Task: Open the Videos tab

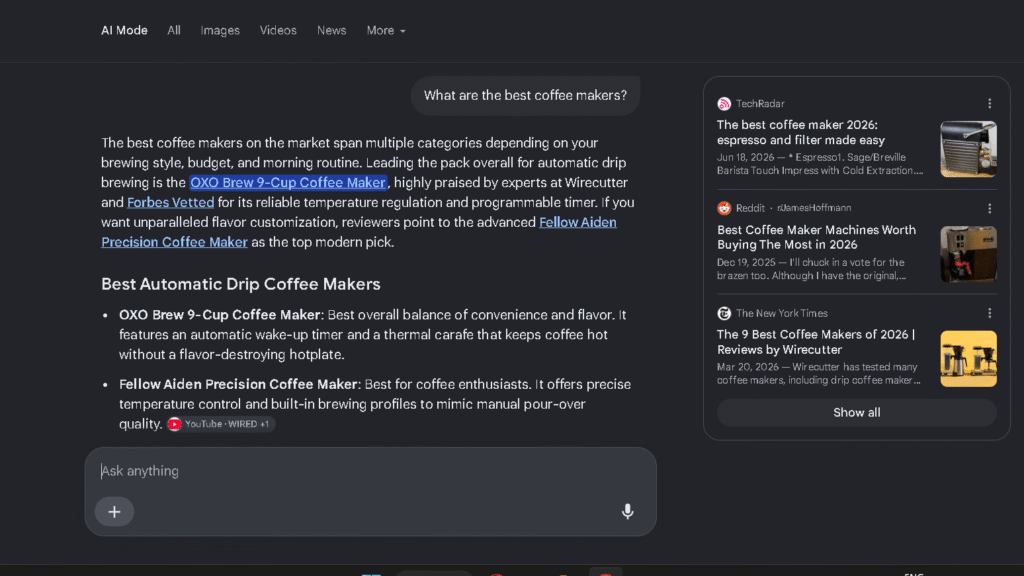Action: [x=278, y=31]
